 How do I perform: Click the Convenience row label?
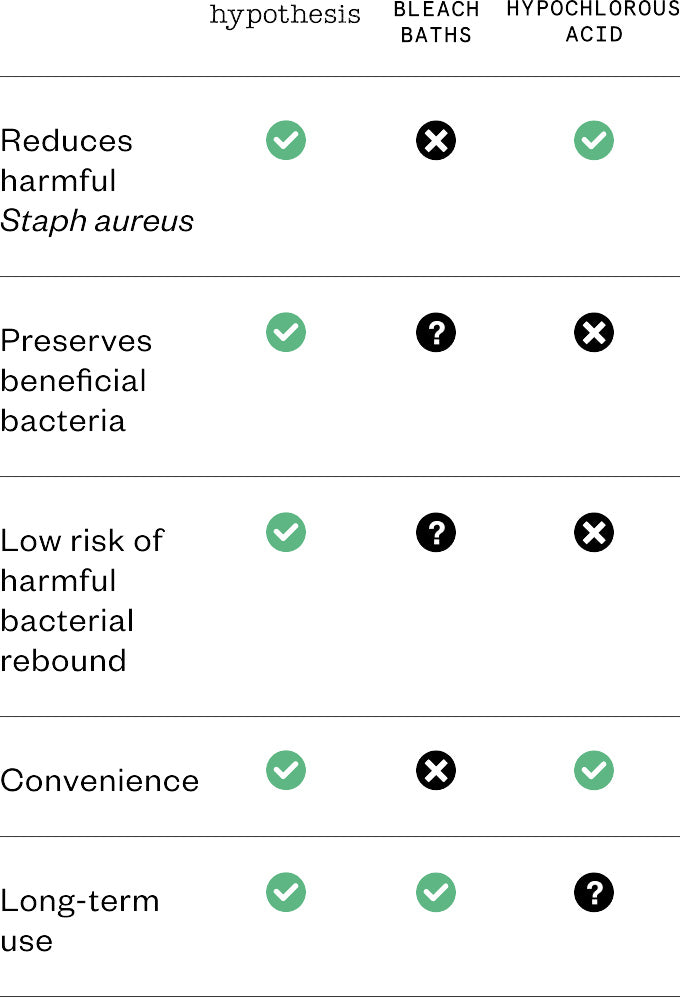pyautogui.click(x=100, y=780)
